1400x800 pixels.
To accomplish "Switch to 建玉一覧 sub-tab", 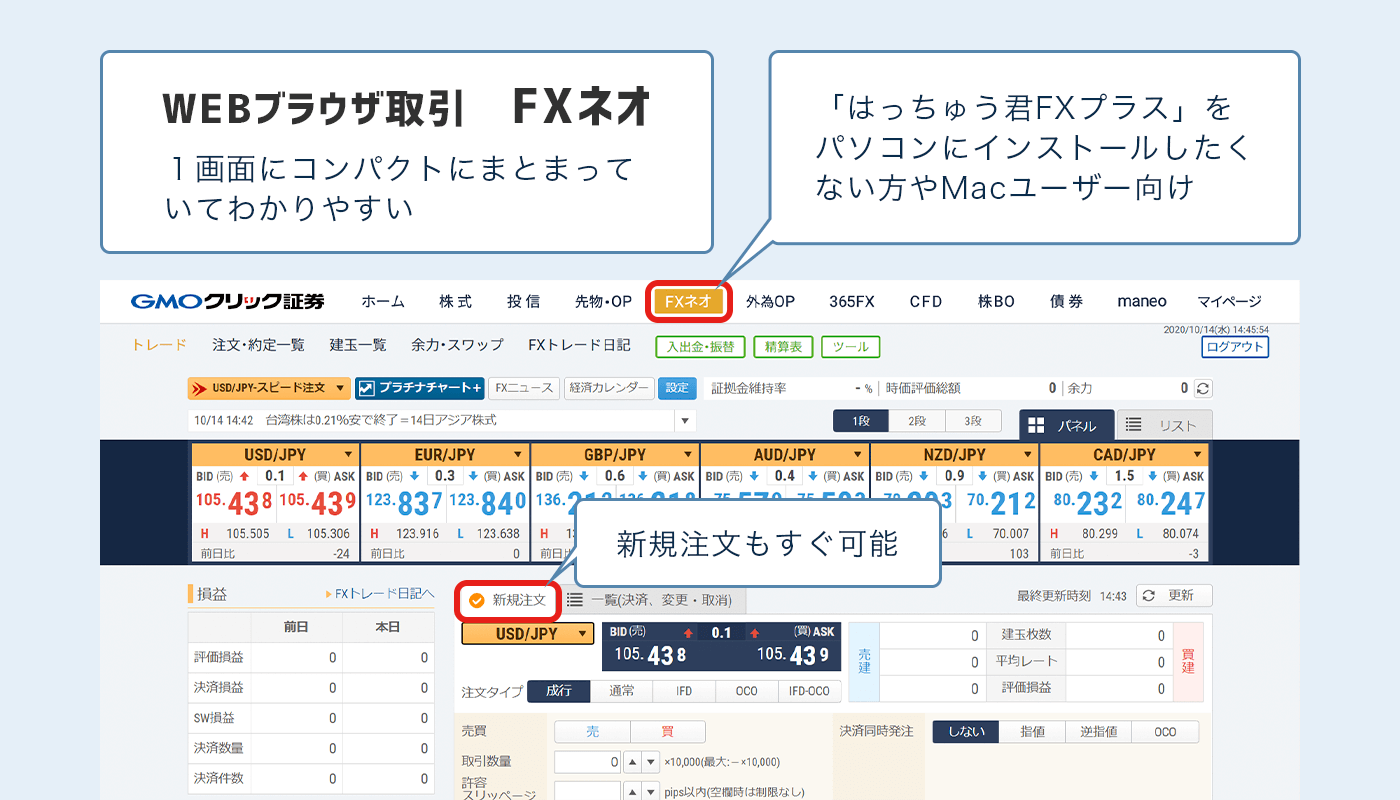I will pos(358,345).
